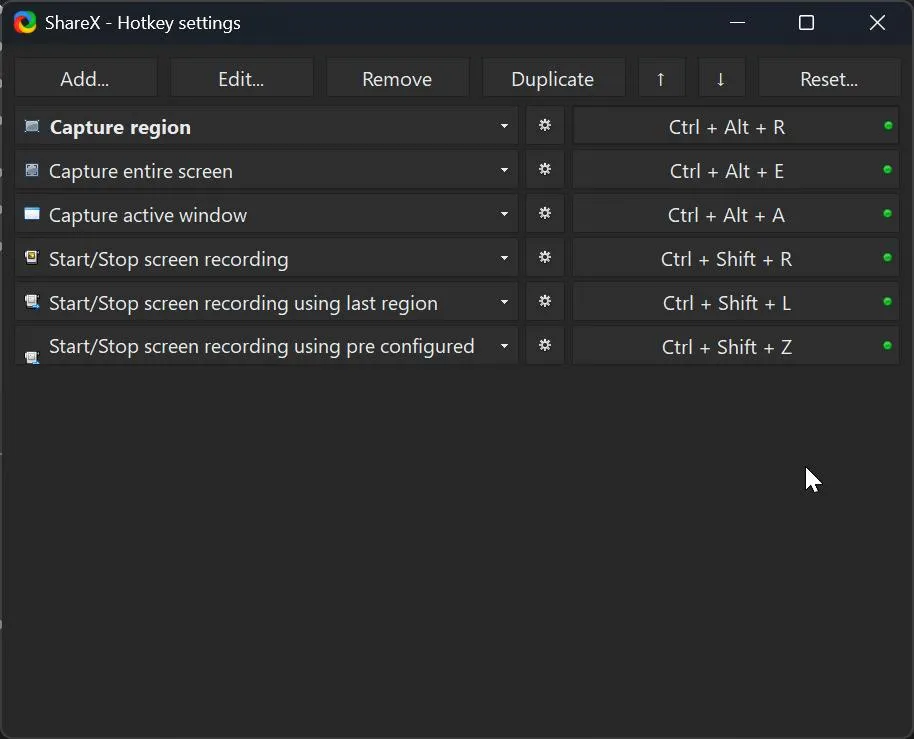Click green status dot for Ctrl + Alt + A
This screenshot has height=739, width=914.
tap(887, 213)
